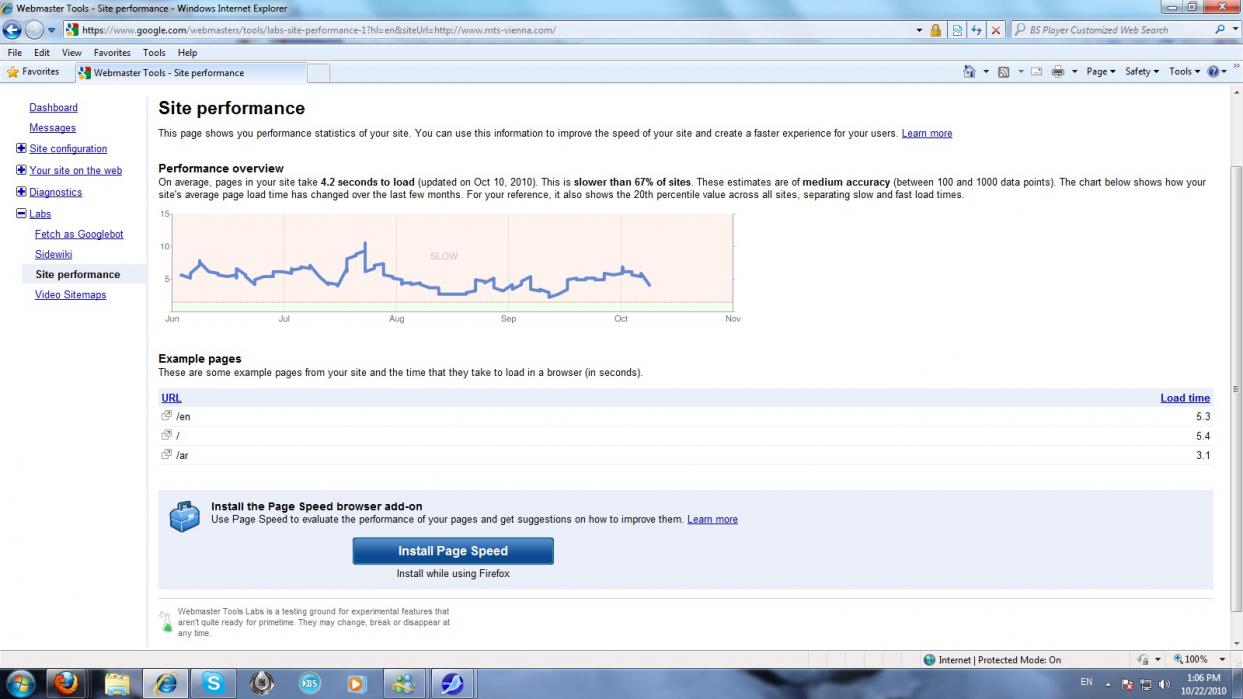Click the Page Speed toolbox icon

coord(184,516)
